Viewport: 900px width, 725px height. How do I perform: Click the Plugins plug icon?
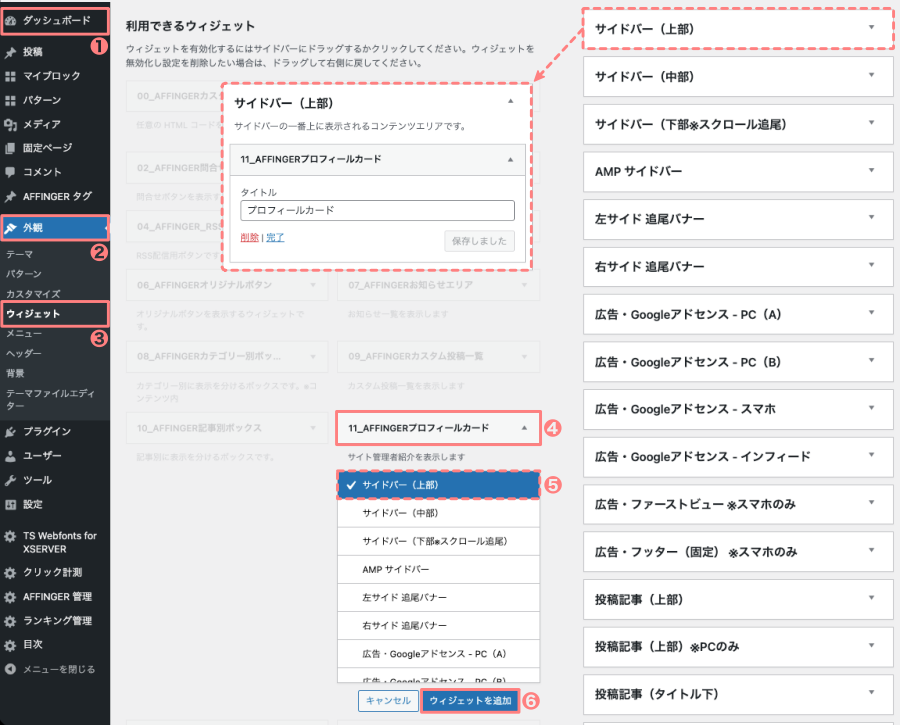pos(10,432)
